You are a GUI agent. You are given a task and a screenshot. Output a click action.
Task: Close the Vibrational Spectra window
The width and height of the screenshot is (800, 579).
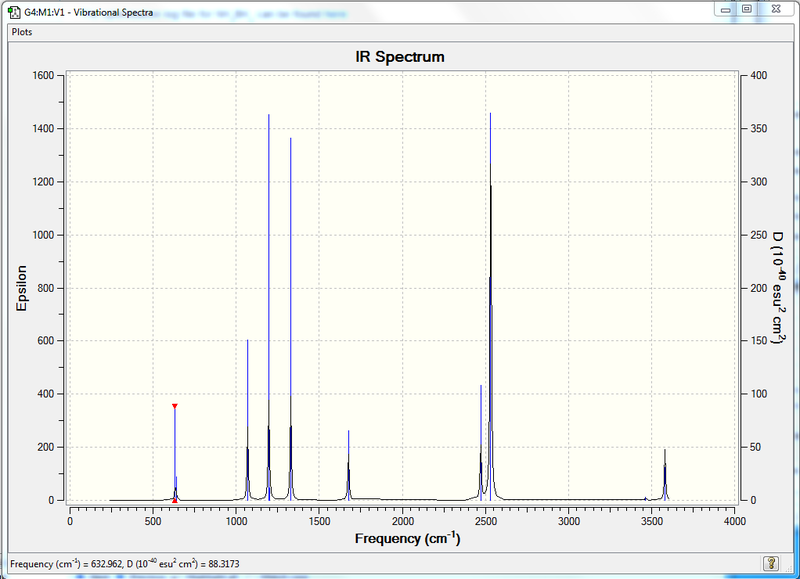776,9
